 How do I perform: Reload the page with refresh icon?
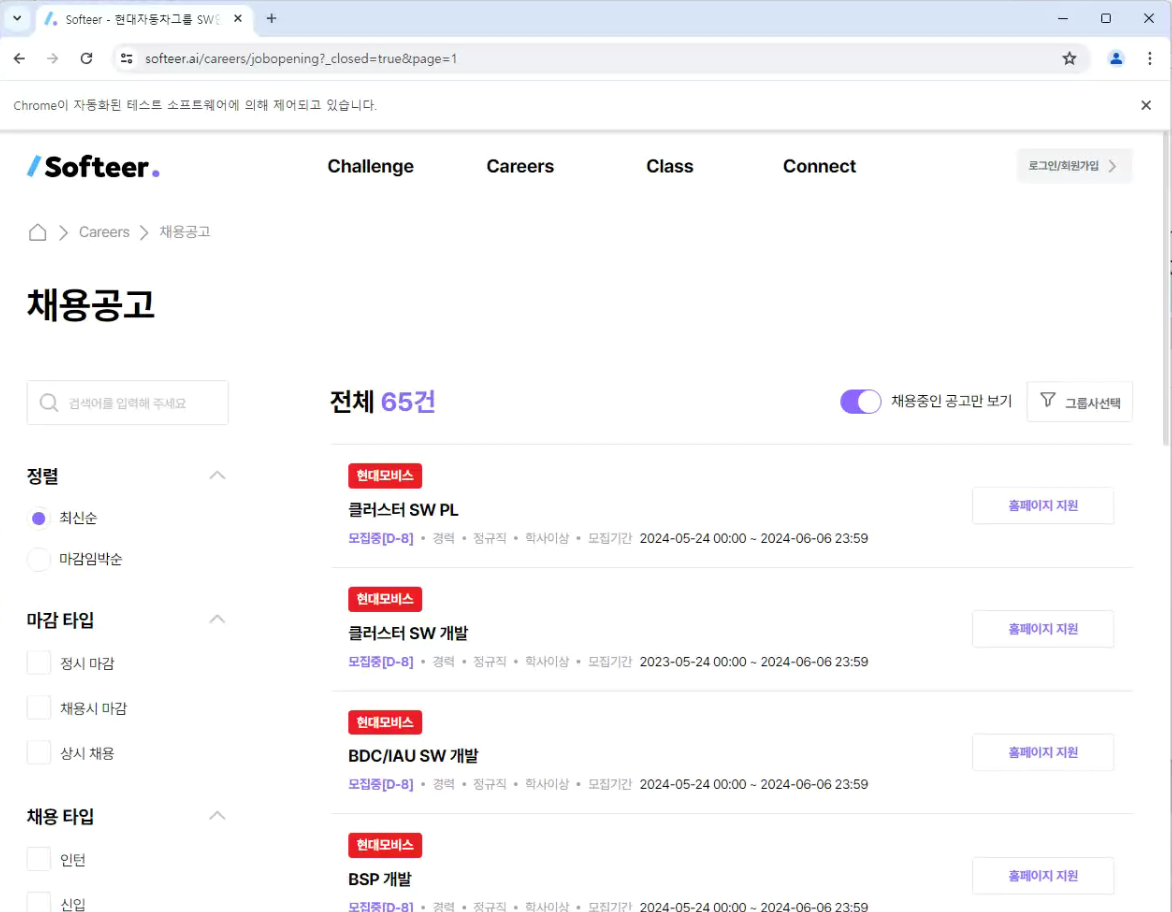point(87,58)
